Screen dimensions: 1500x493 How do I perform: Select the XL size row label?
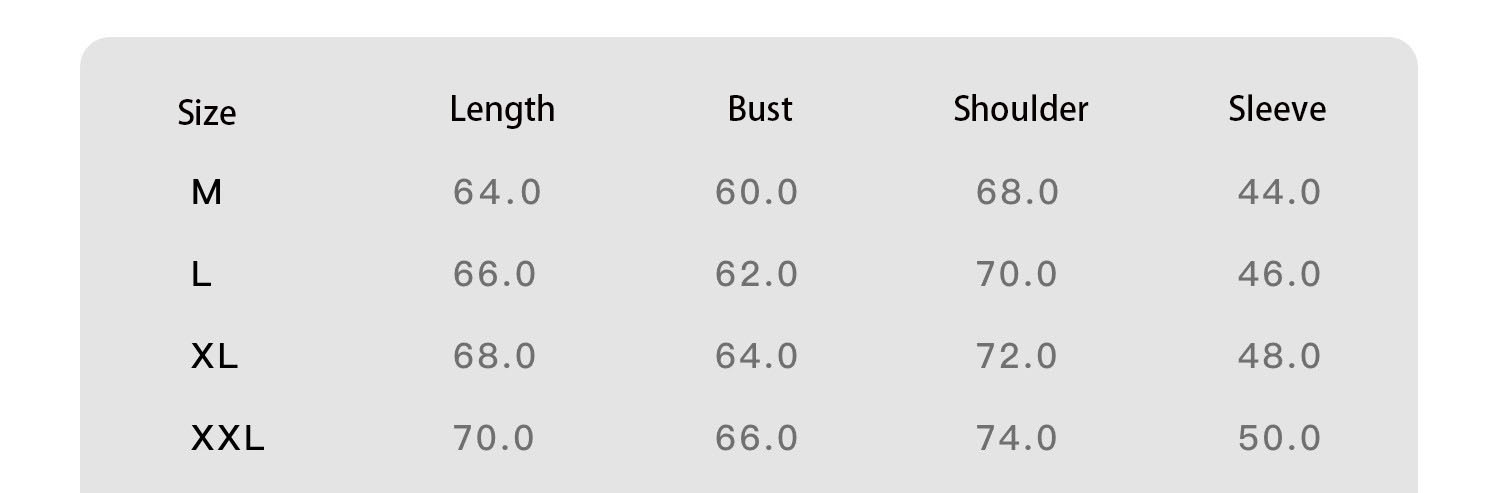(214, 356)
